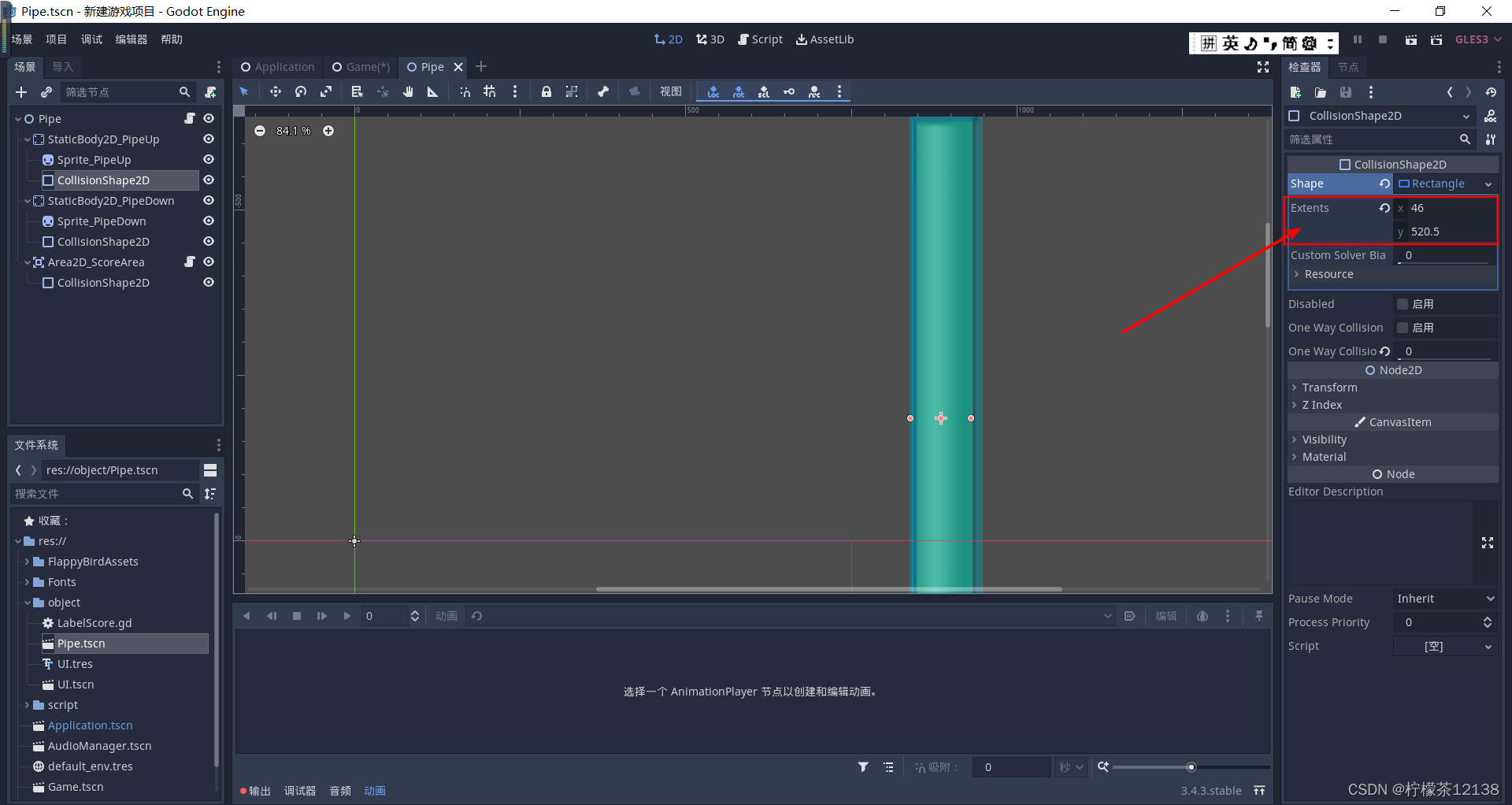
Task: Open the inspector property tools icon
Action: click(1491, 139)
